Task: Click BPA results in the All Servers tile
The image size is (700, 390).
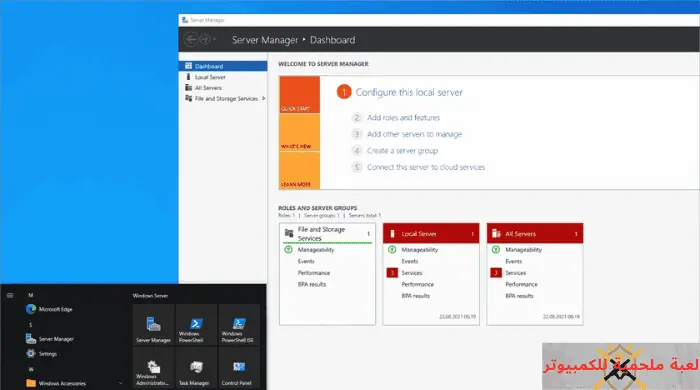Action: (x=519, y=296)
